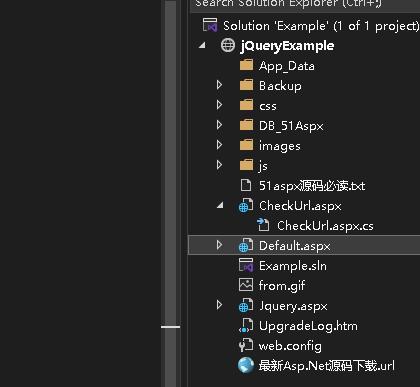Select the images folder name
This screenshot has height=387, width=420.
pos(280,146)
